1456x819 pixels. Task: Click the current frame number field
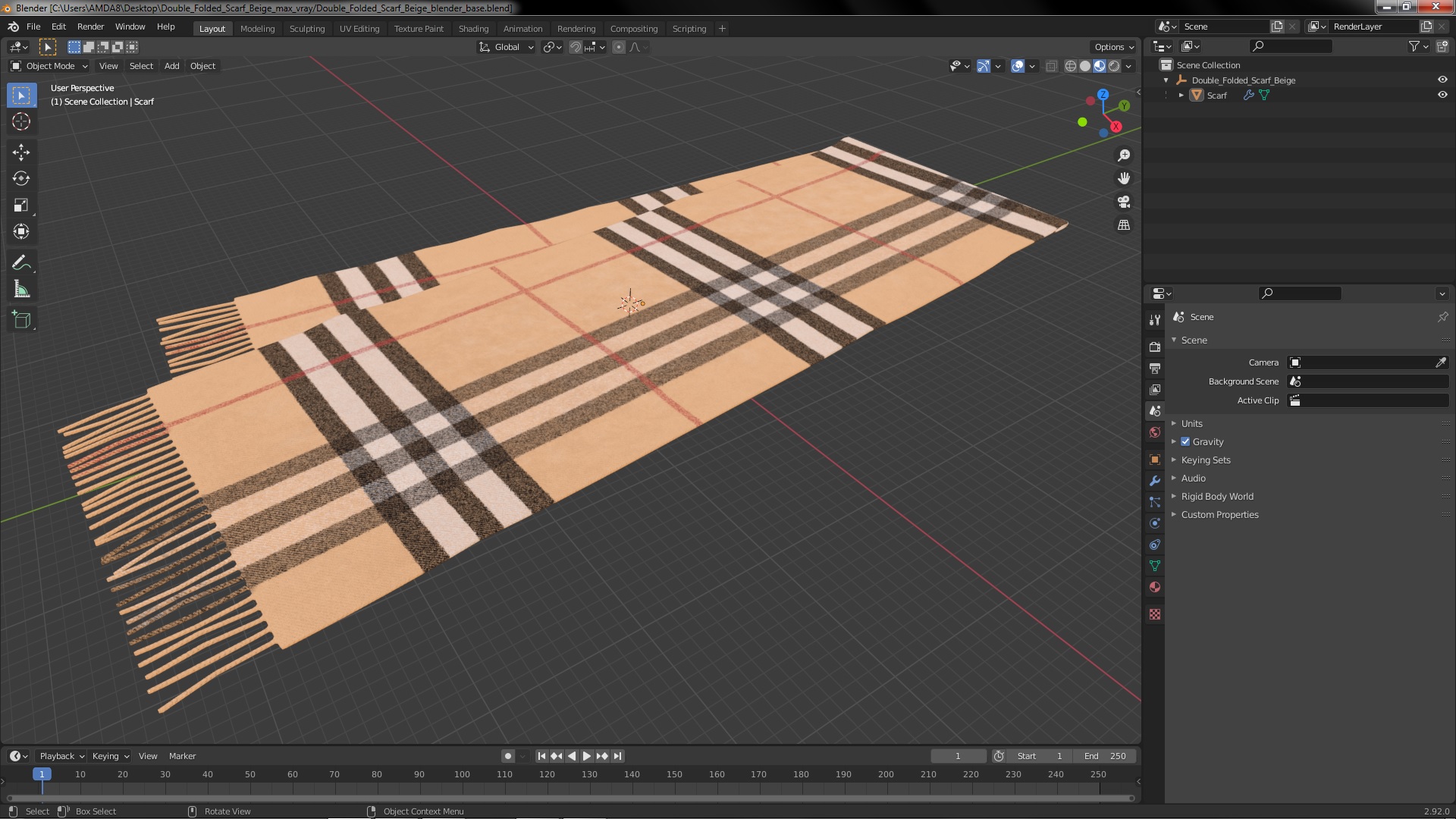958,756
